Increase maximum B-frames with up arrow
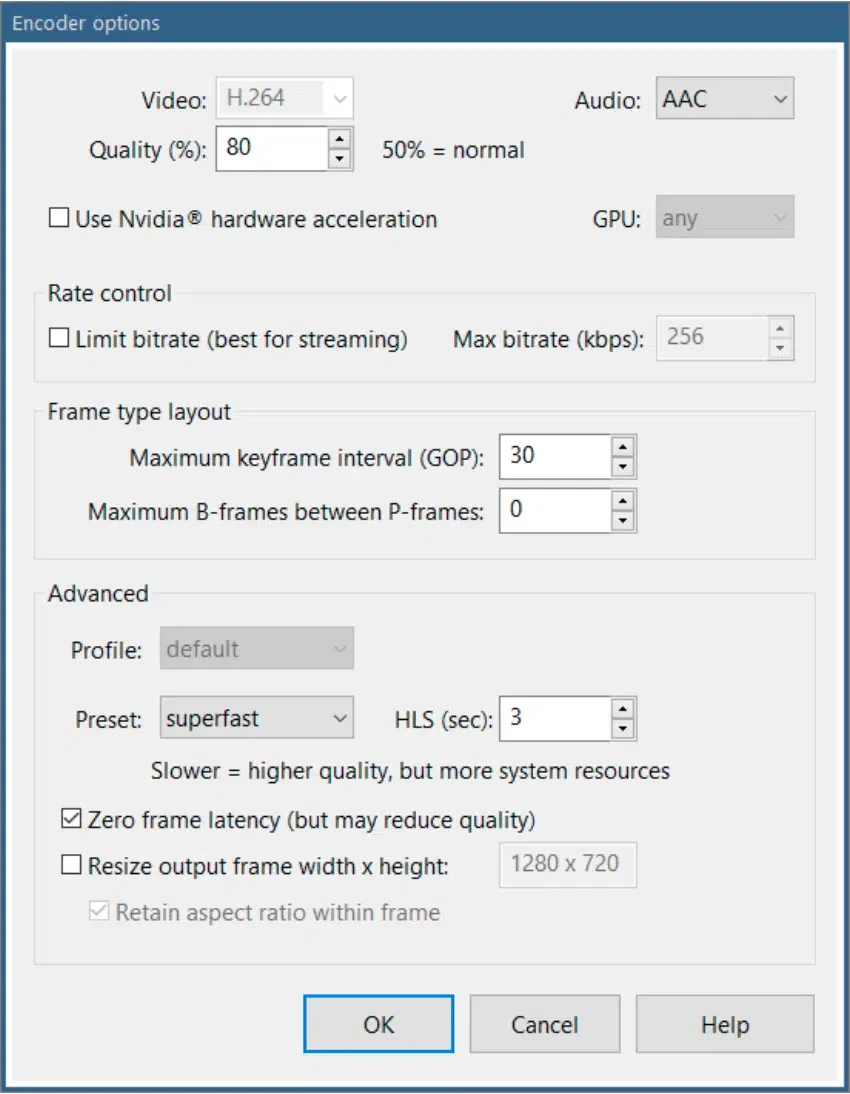Viewport: 850px width, 1094px height. [623, 500]
